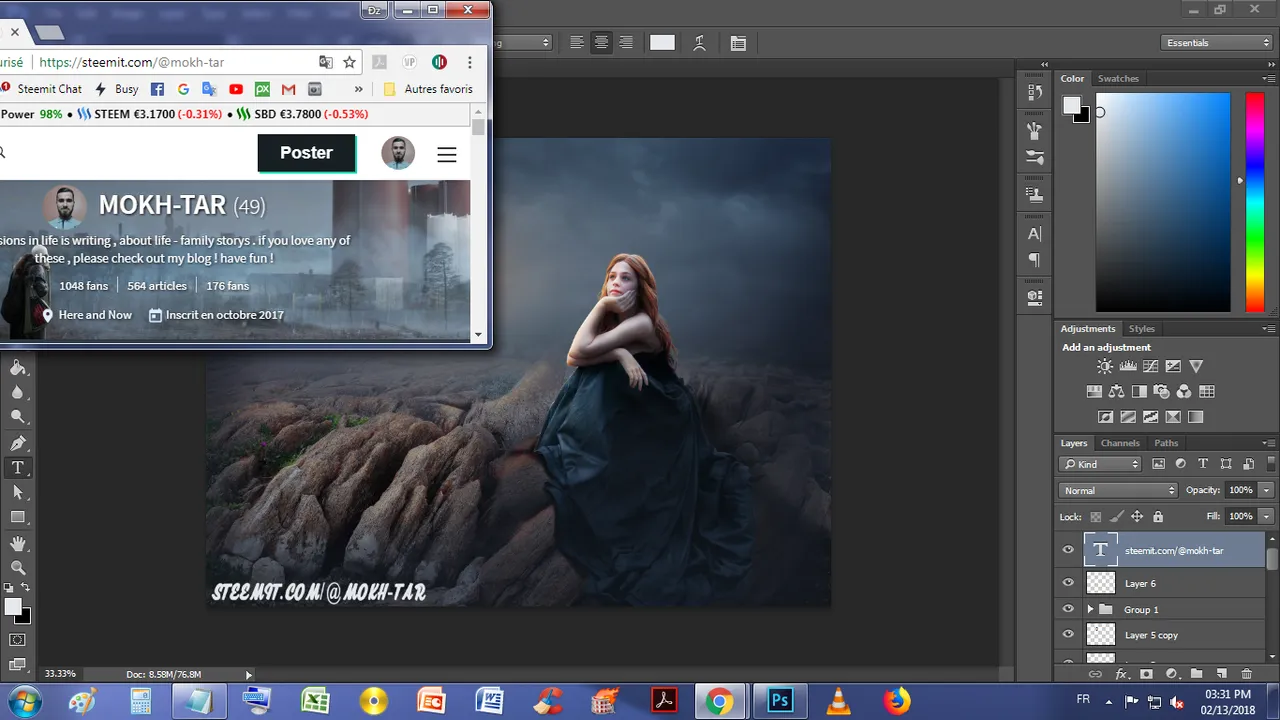
Task: Open text color swatch in options bar
Action: (662, 43)
